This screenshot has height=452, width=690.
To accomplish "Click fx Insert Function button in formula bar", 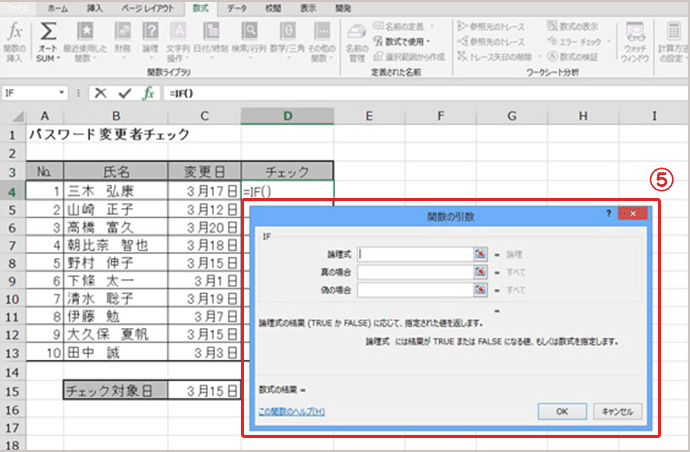I will pyautogui.click(x=149, y=93).
